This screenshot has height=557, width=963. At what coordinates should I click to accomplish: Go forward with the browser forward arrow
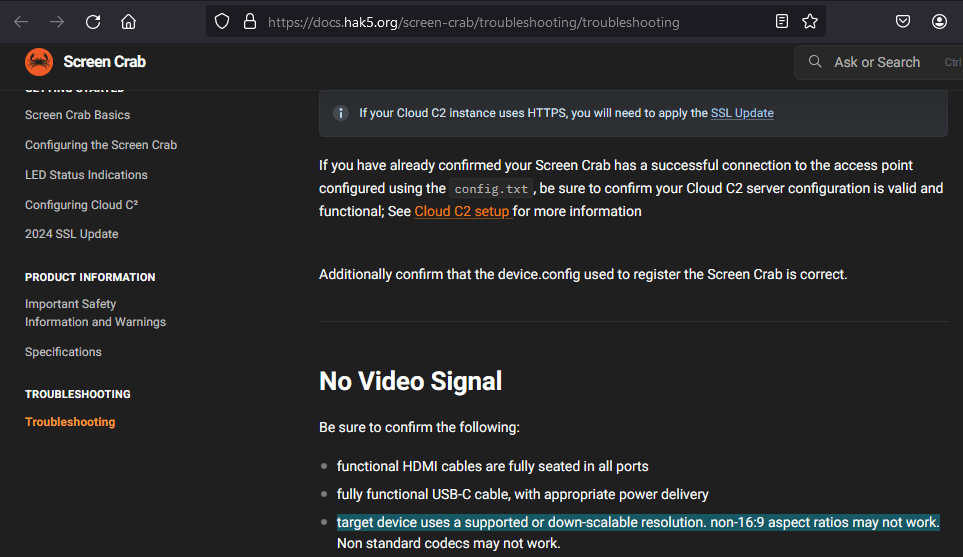coord(57,22)
